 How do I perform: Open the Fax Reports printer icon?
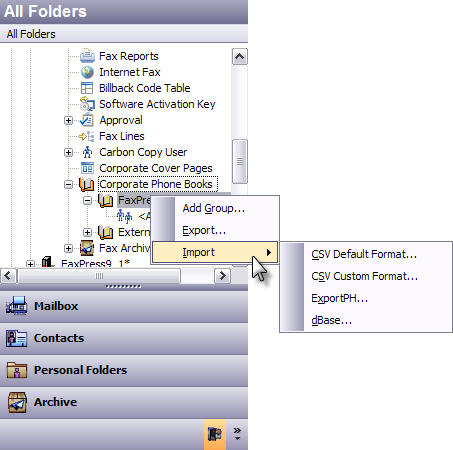pyautogui.click(x=87, y=56)
